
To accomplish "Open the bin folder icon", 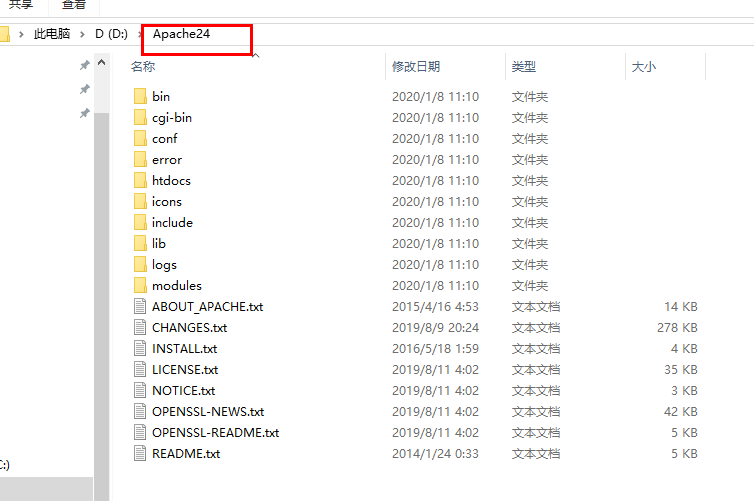I will [x=140, y=96].
